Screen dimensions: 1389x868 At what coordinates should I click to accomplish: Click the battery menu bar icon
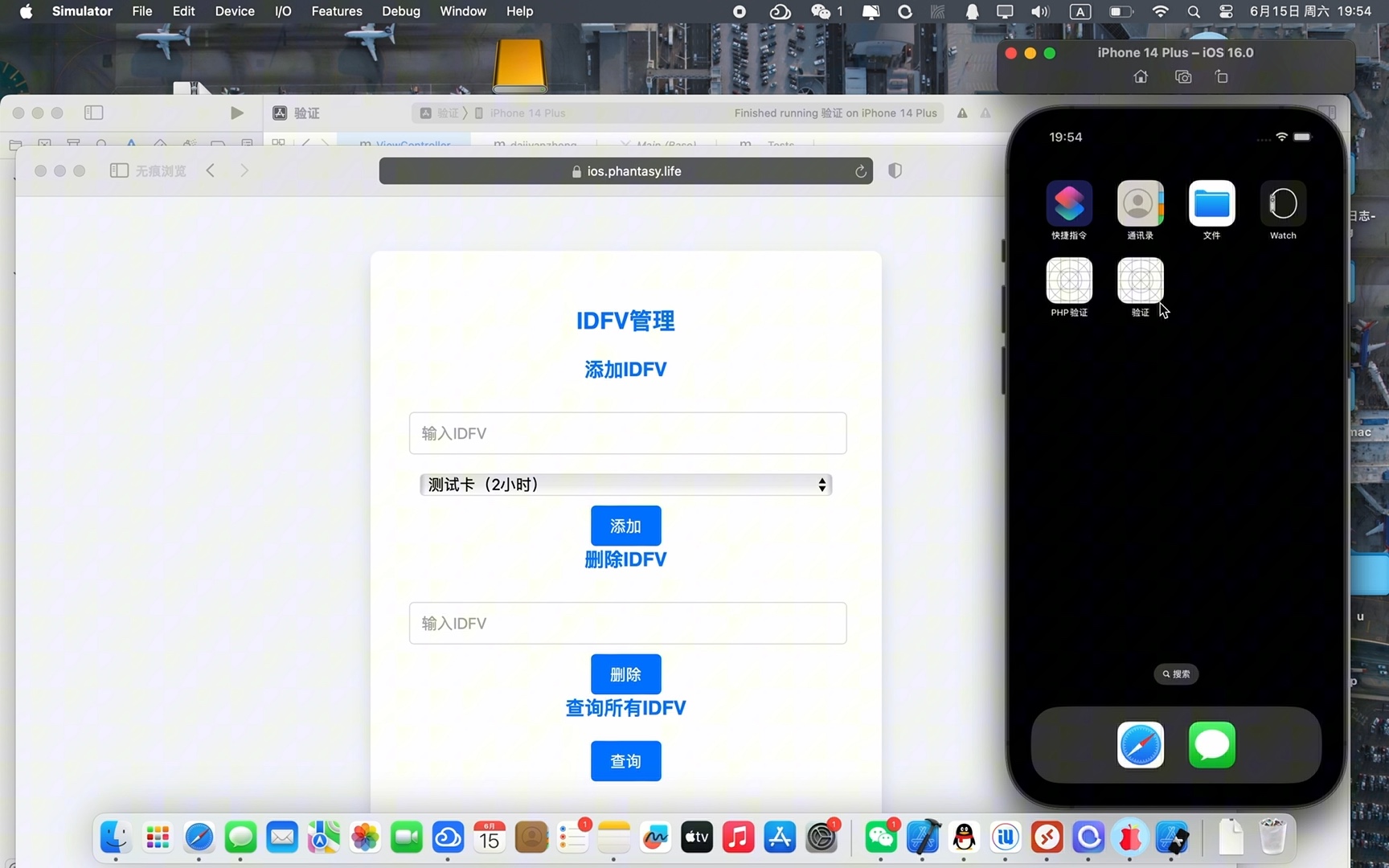(1121, 11)
